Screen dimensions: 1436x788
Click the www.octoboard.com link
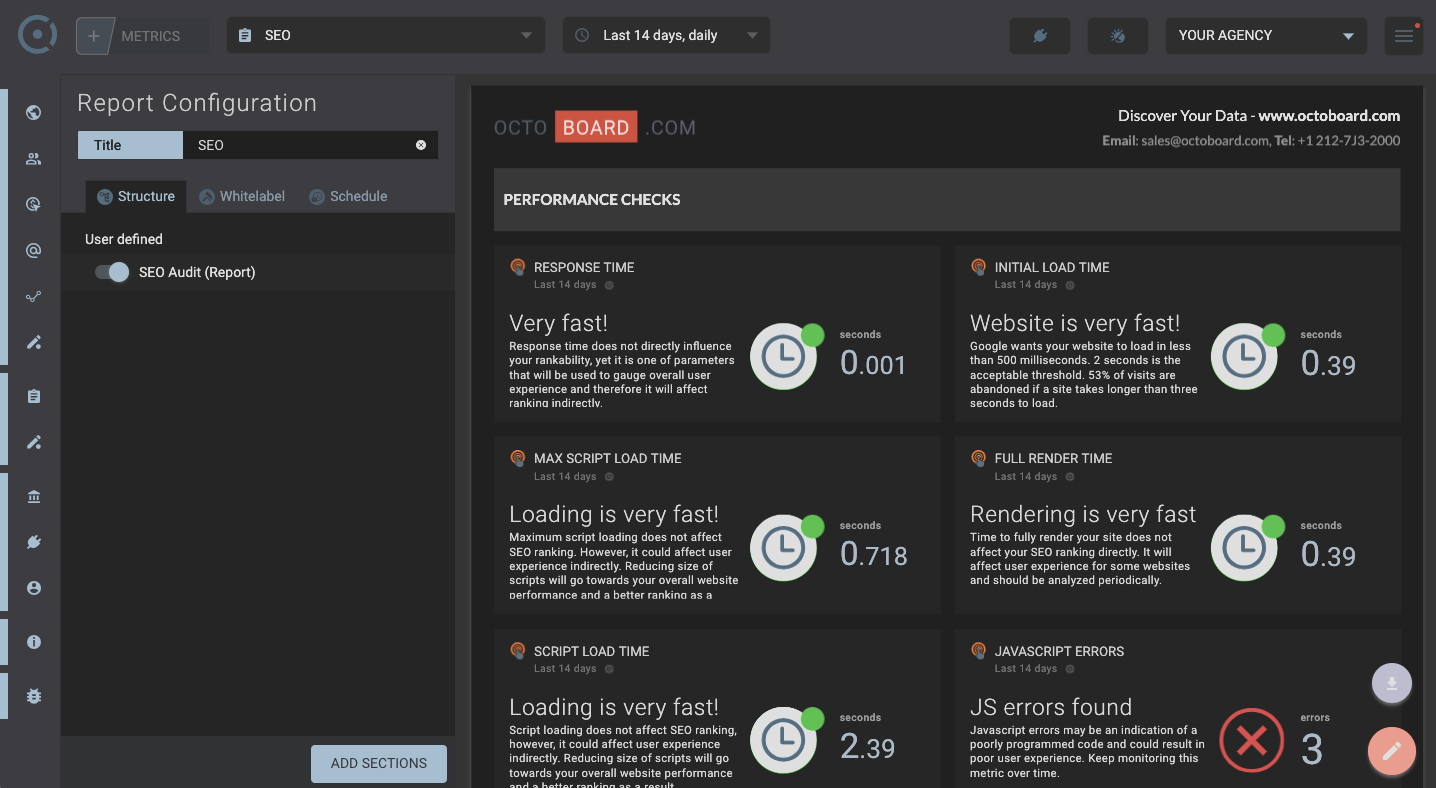1329,116
